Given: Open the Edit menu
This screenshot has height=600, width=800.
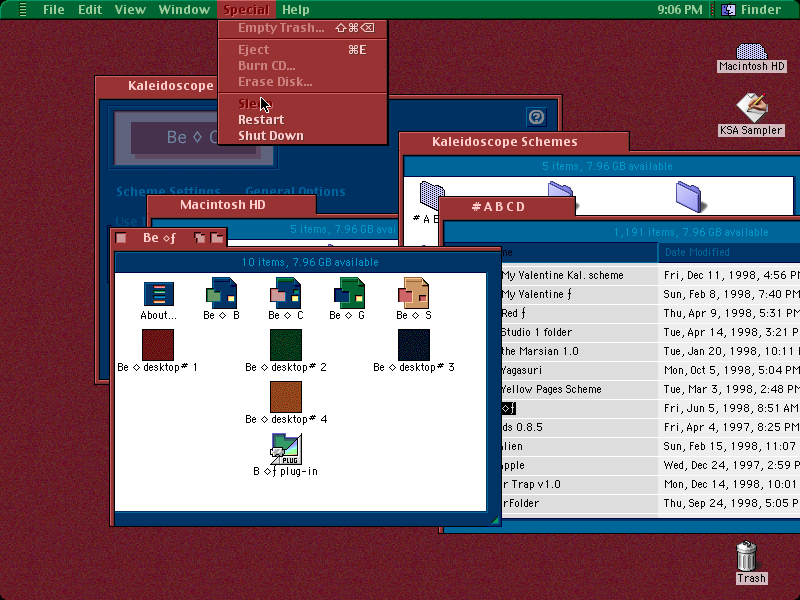Looking at the screenshot, I should coord(90,9).
